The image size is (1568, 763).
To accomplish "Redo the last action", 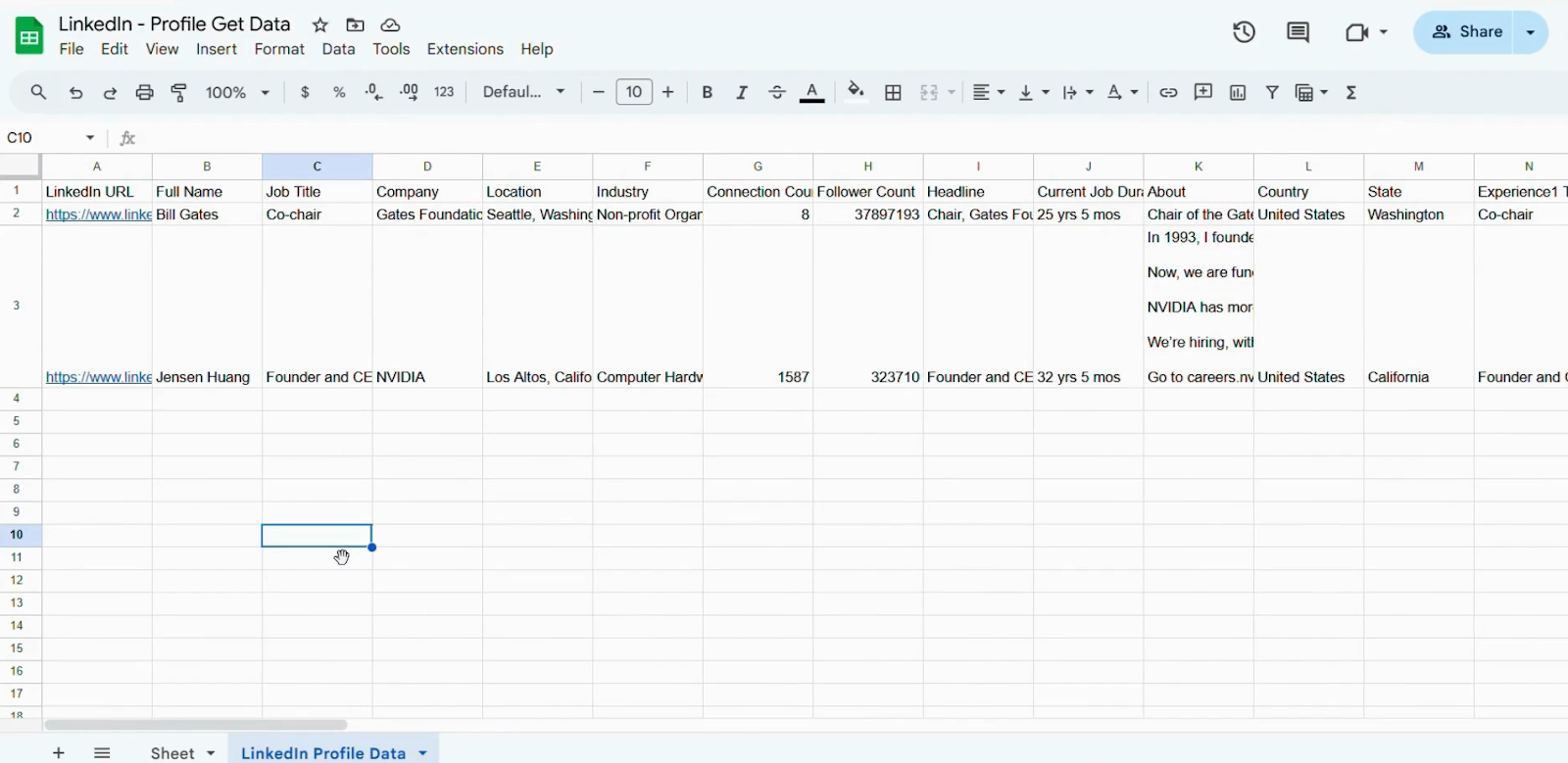I will pos(110,92).
